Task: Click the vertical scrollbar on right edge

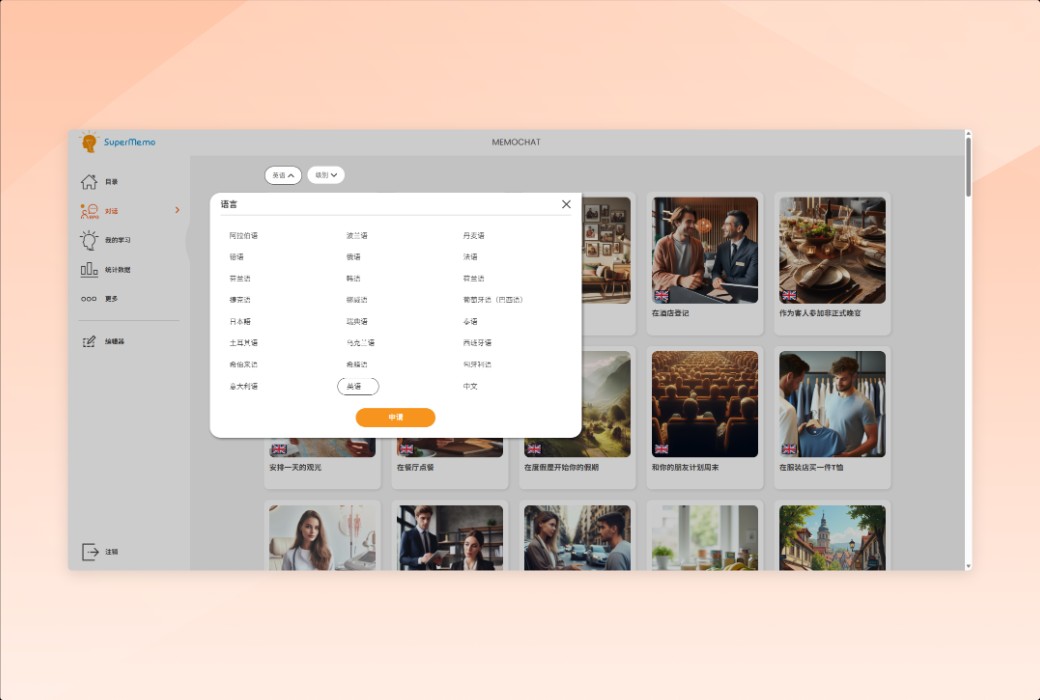Action: point(967,165)
